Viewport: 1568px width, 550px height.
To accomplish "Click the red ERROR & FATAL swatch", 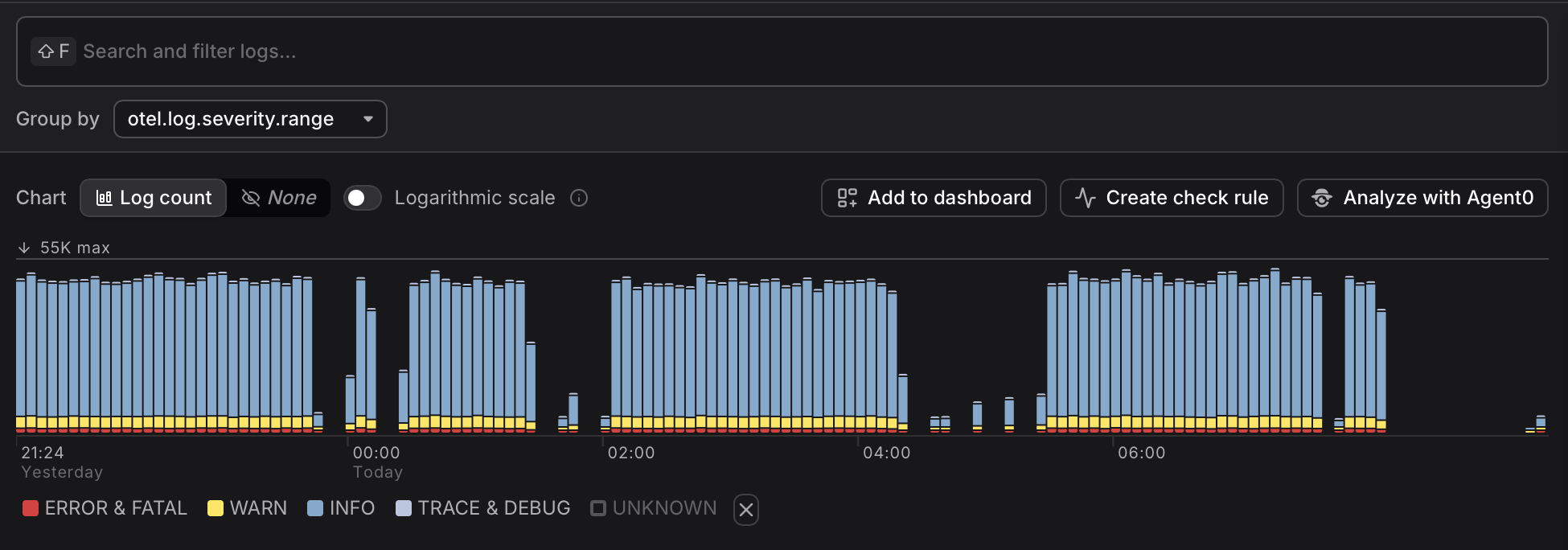I will pos(31,508).
